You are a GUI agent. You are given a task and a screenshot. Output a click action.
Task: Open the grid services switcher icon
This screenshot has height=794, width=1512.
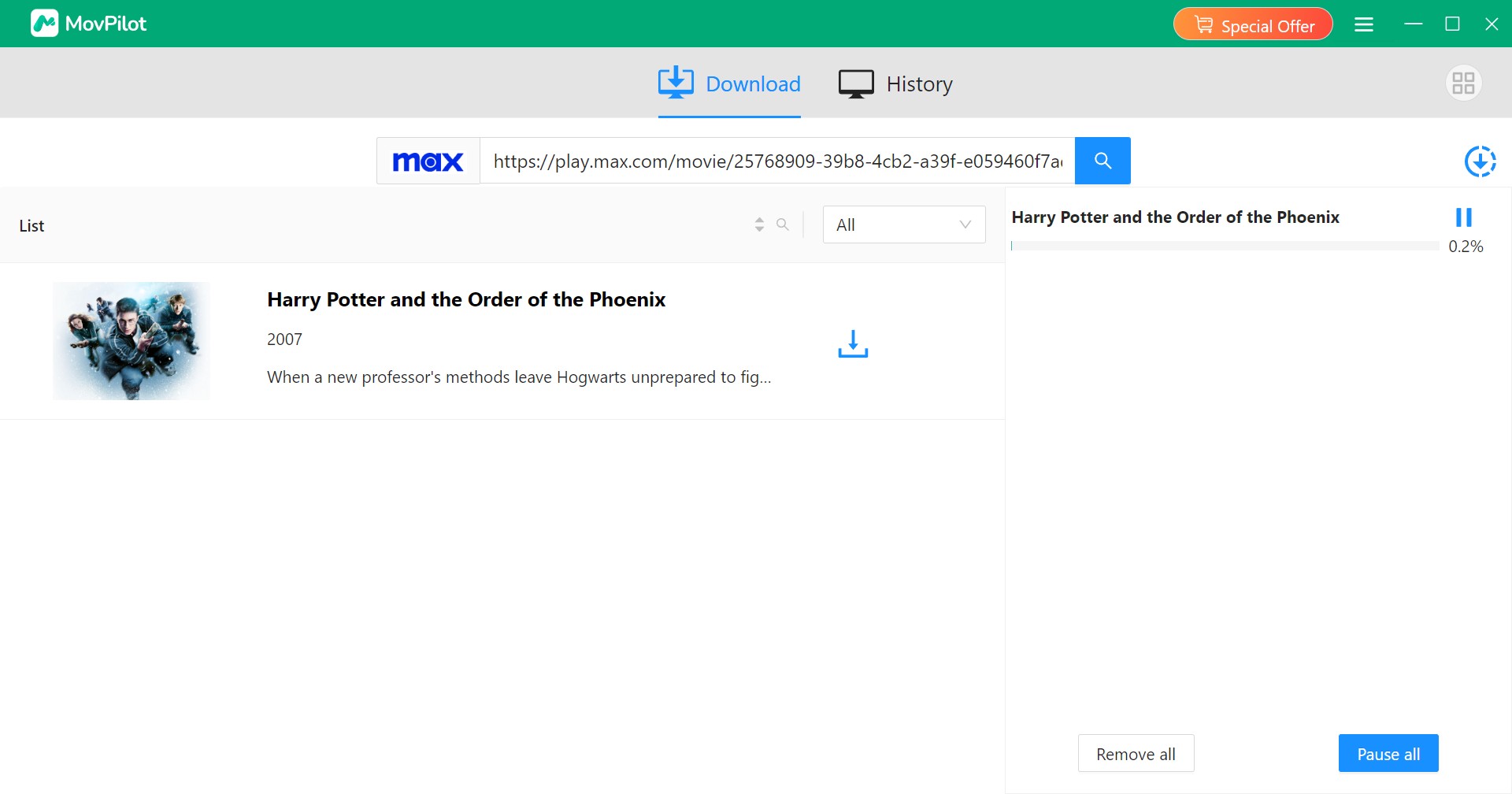click(x=1463, y=83)
